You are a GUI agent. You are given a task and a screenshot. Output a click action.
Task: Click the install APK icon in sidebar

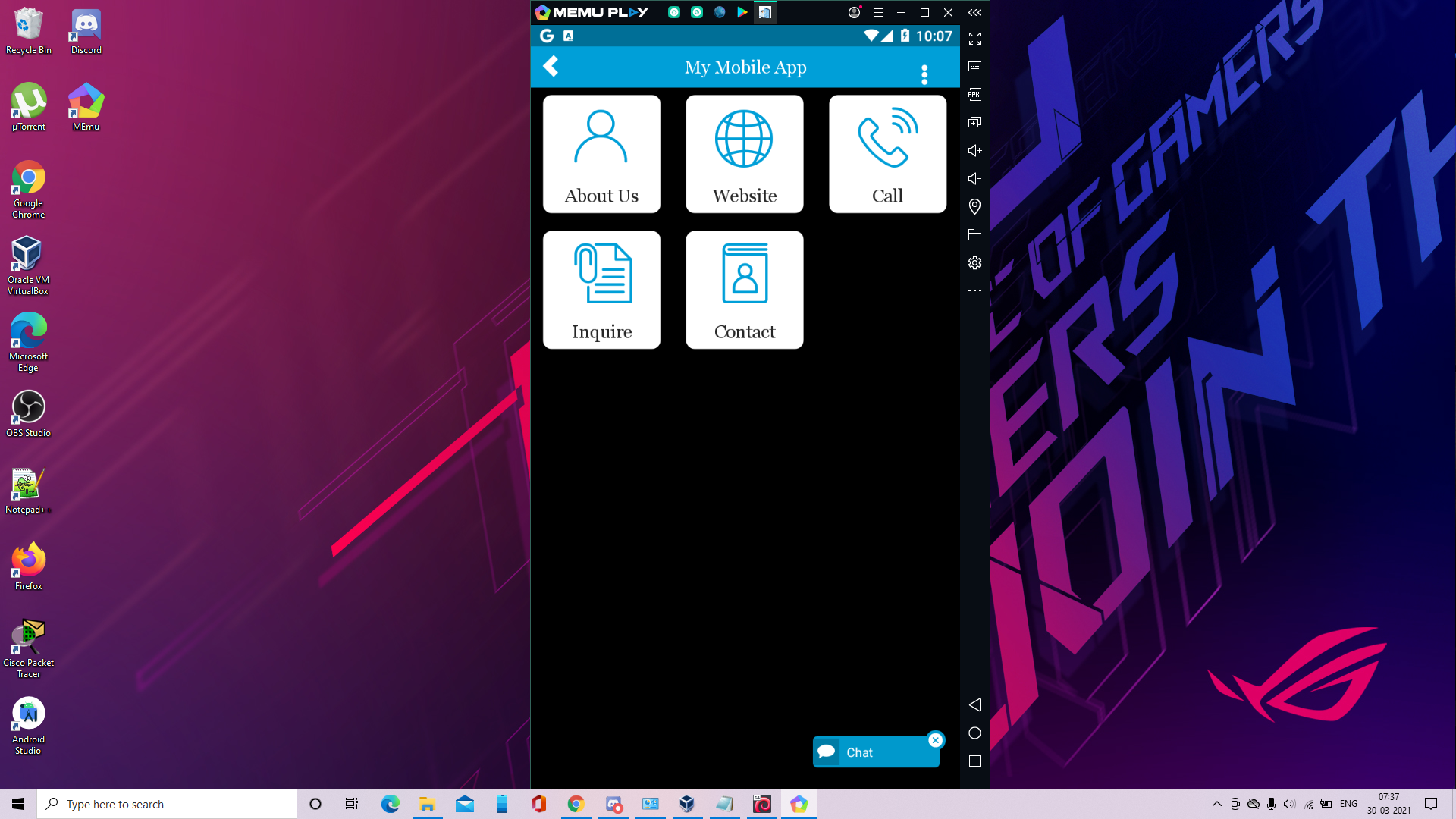pyautogui.click(x=974, y=95)
